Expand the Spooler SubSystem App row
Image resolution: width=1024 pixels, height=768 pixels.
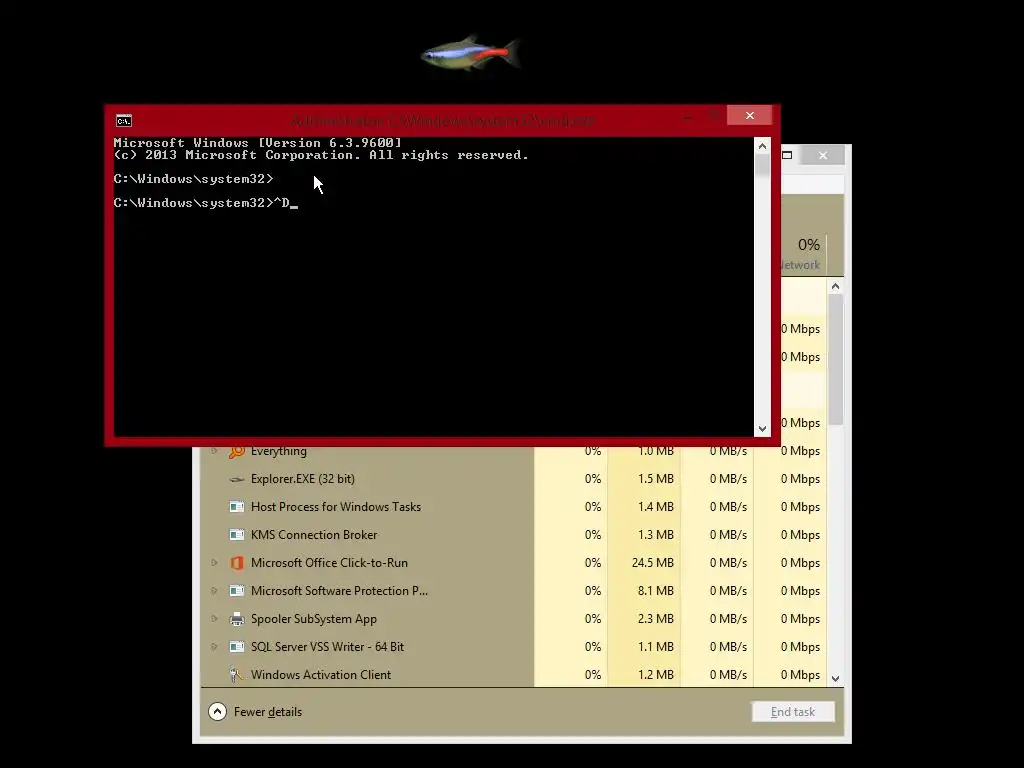(x=214, y=619)
